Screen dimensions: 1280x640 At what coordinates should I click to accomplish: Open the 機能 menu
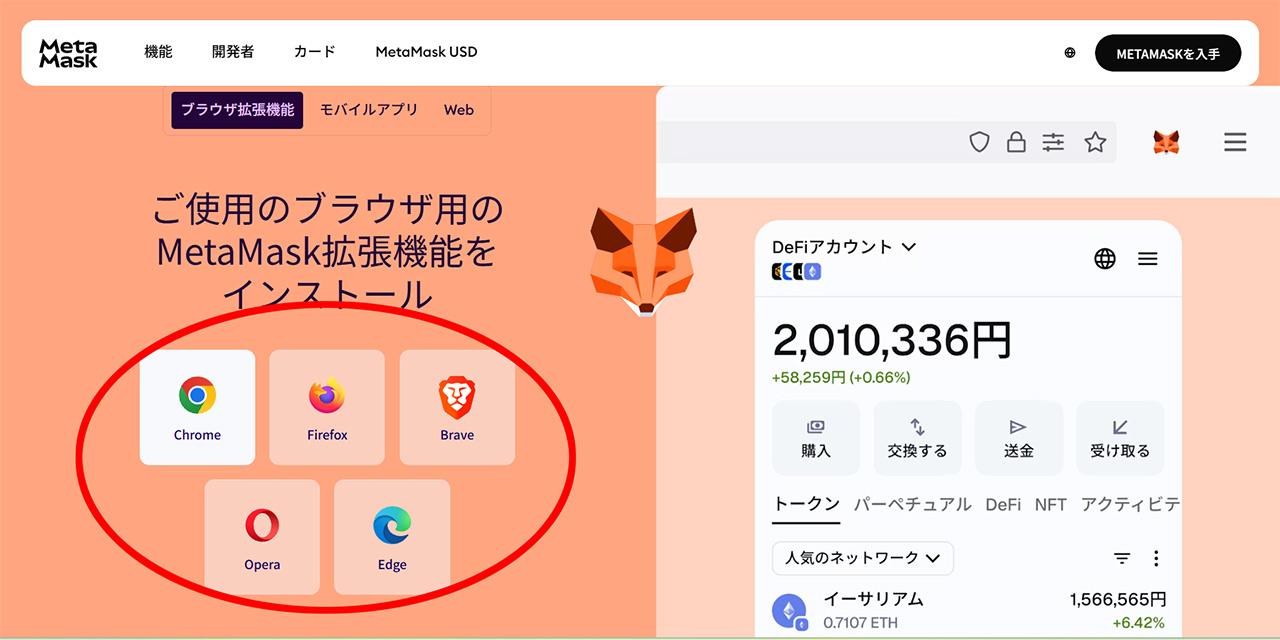(x=158, y=52)
